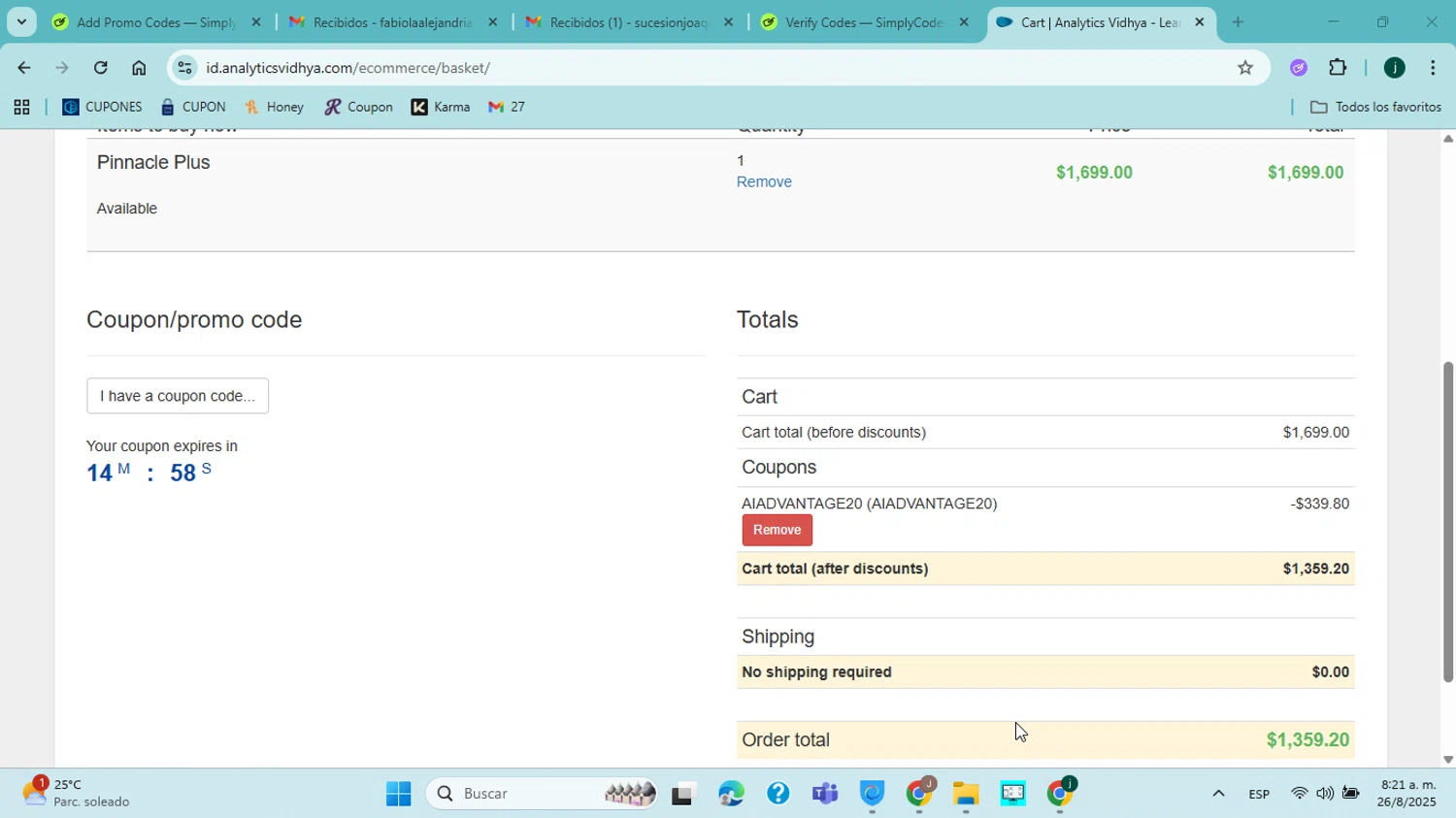Open the Chrome three-dot menu
The height and width of the screenshot is (818, 1456).
pyautogui.click(x=1433, y=68)
